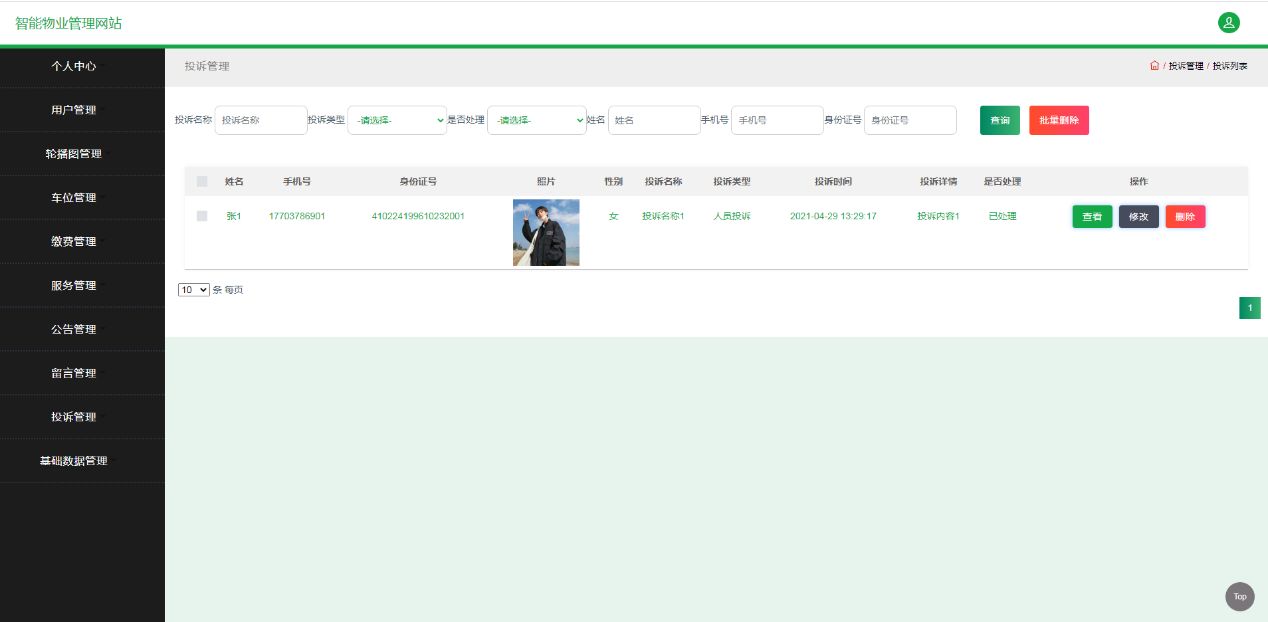Expand 服务管理 in the sidebar
The width and height of the screenshot is (1268, 622).
[x=82, y=286]
